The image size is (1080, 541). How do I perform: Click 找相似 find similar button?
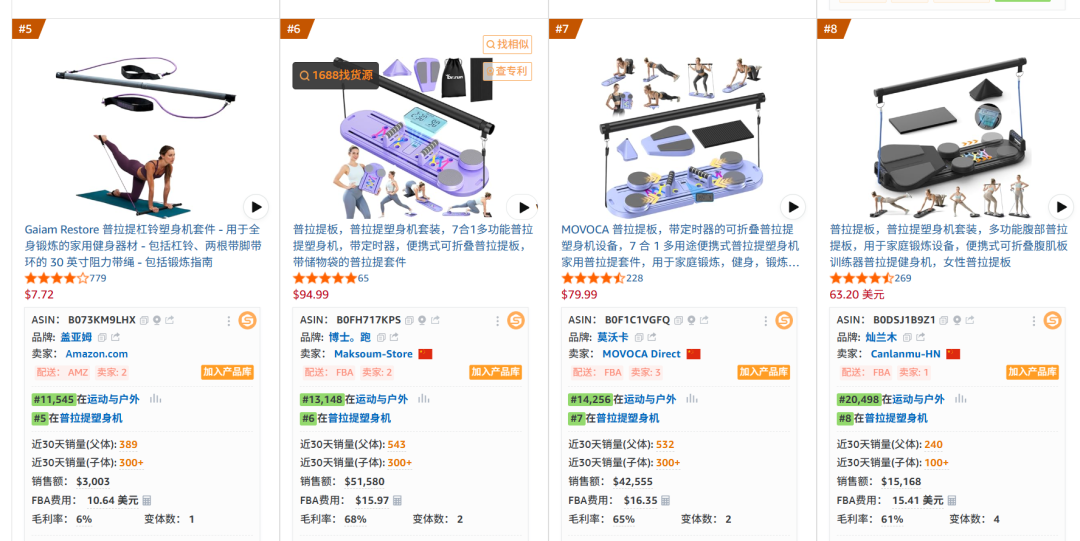point(507,44)
